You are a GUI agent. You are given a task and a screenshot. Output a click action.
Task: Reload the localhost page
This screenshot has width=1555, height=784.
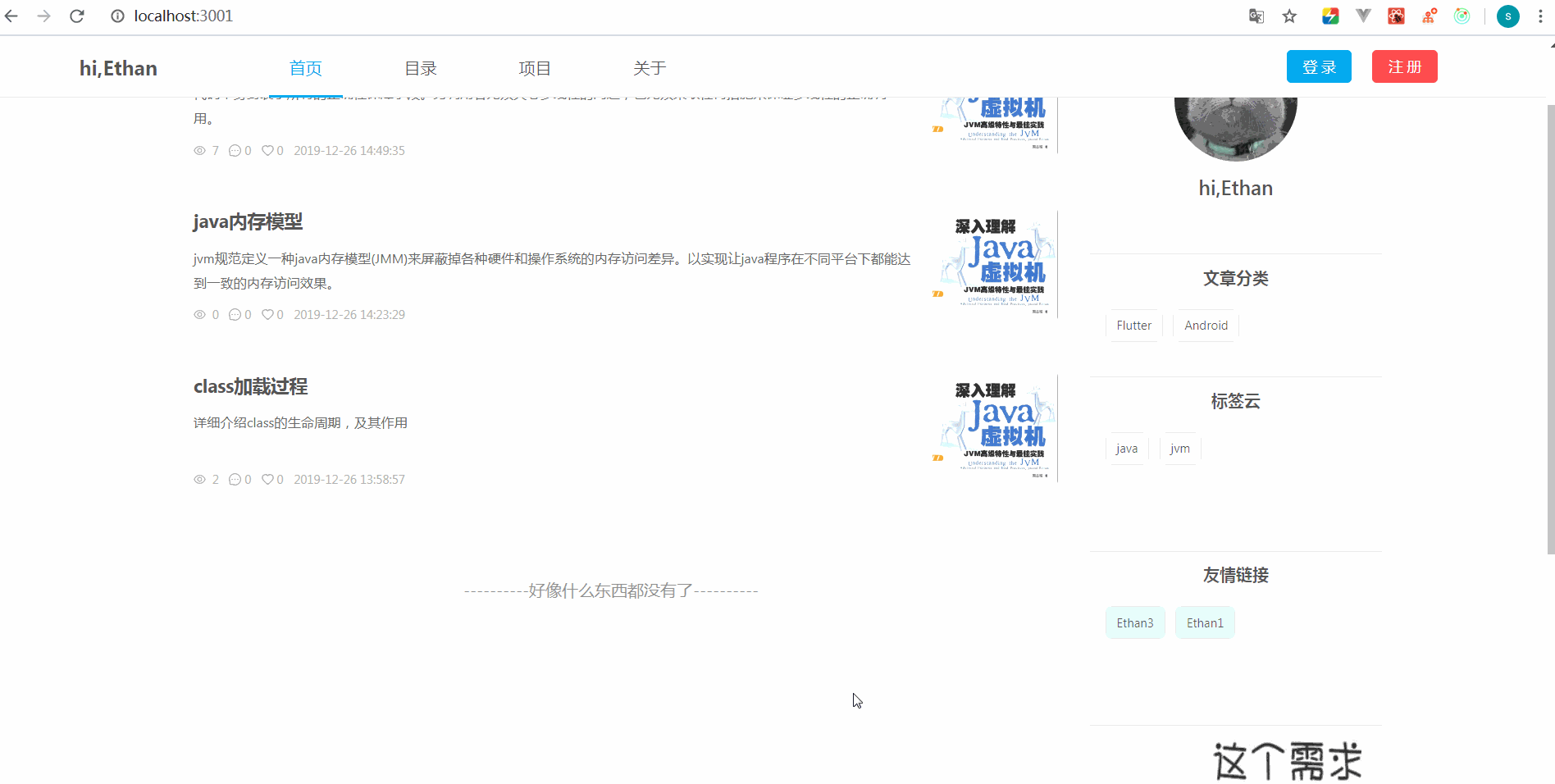click(77, 16)
